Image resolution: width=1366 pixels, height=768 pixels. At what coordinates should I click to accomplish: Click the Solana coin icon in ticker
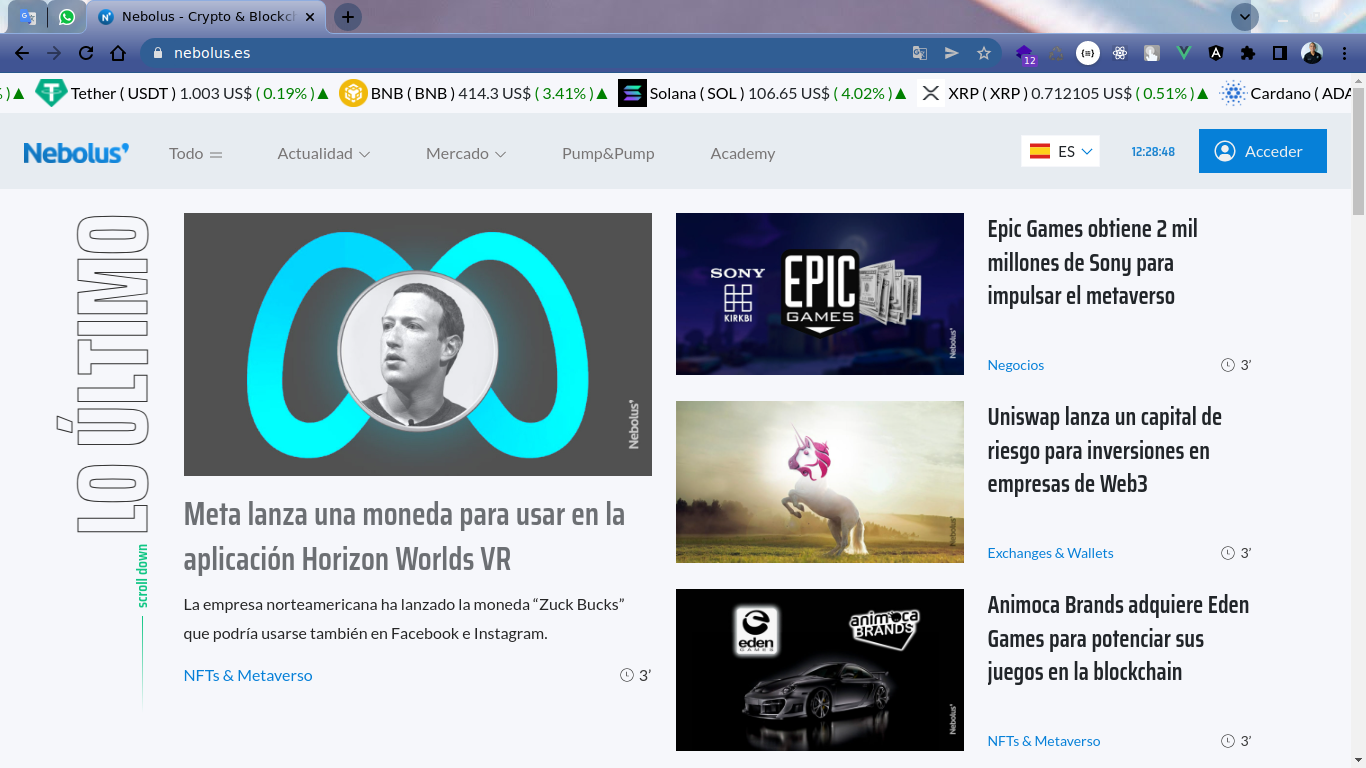tap(632, 93)
